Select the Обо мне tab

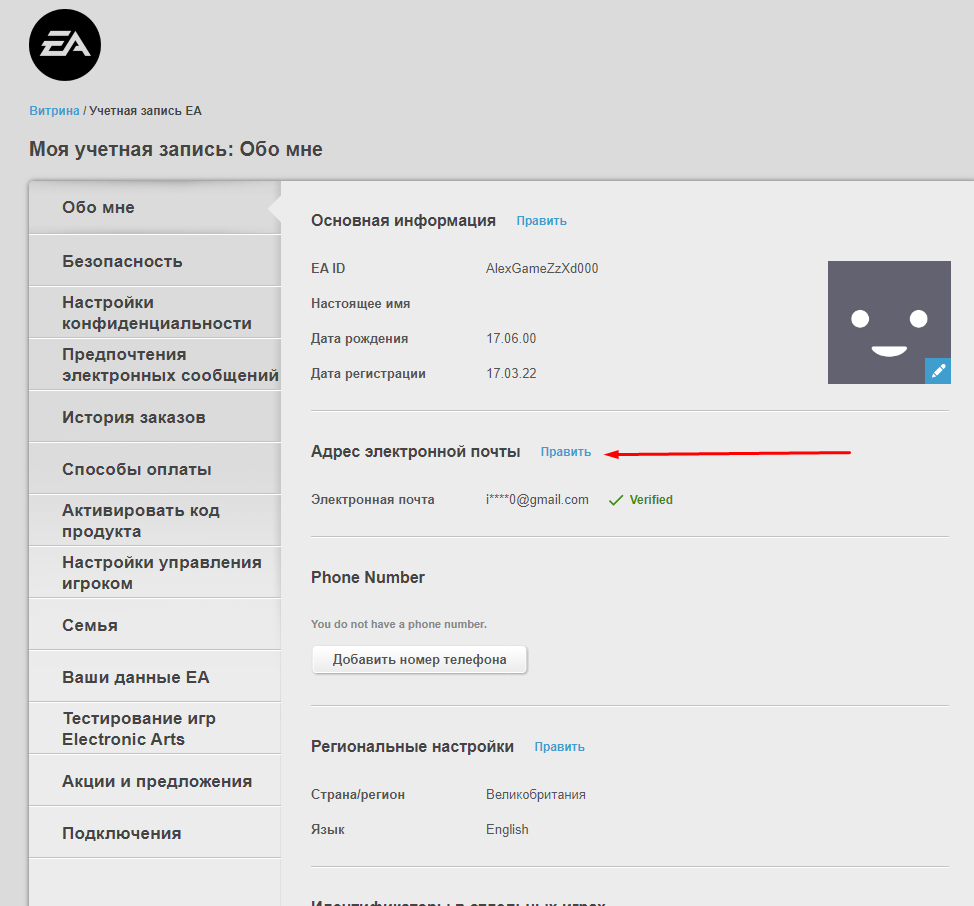point(155,207)
